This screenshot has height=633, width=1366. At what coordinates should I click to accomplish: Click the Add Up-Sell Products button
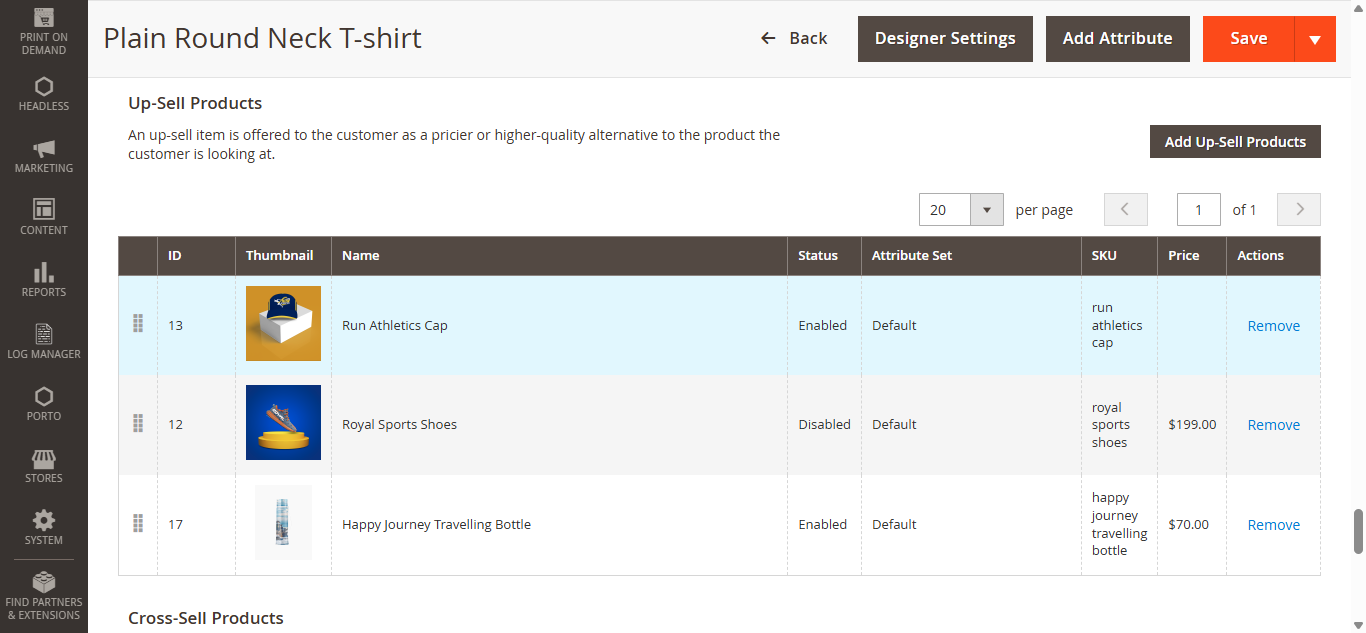(1235, 142)
